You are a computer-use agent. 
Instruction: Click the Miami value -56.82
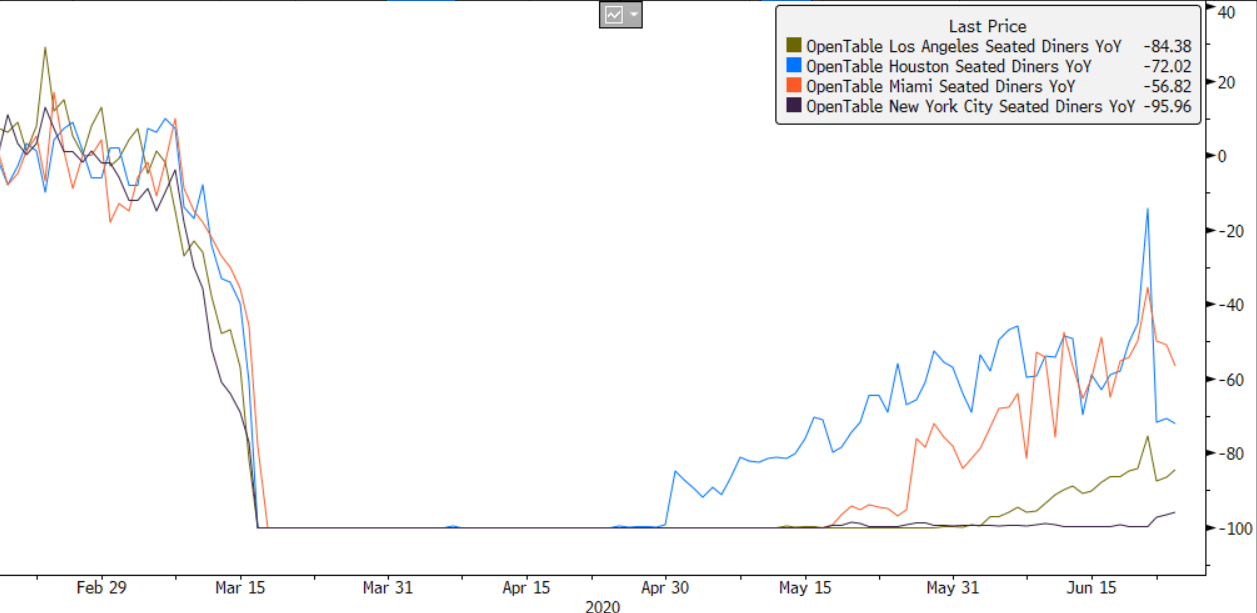tap(1167, 86)
